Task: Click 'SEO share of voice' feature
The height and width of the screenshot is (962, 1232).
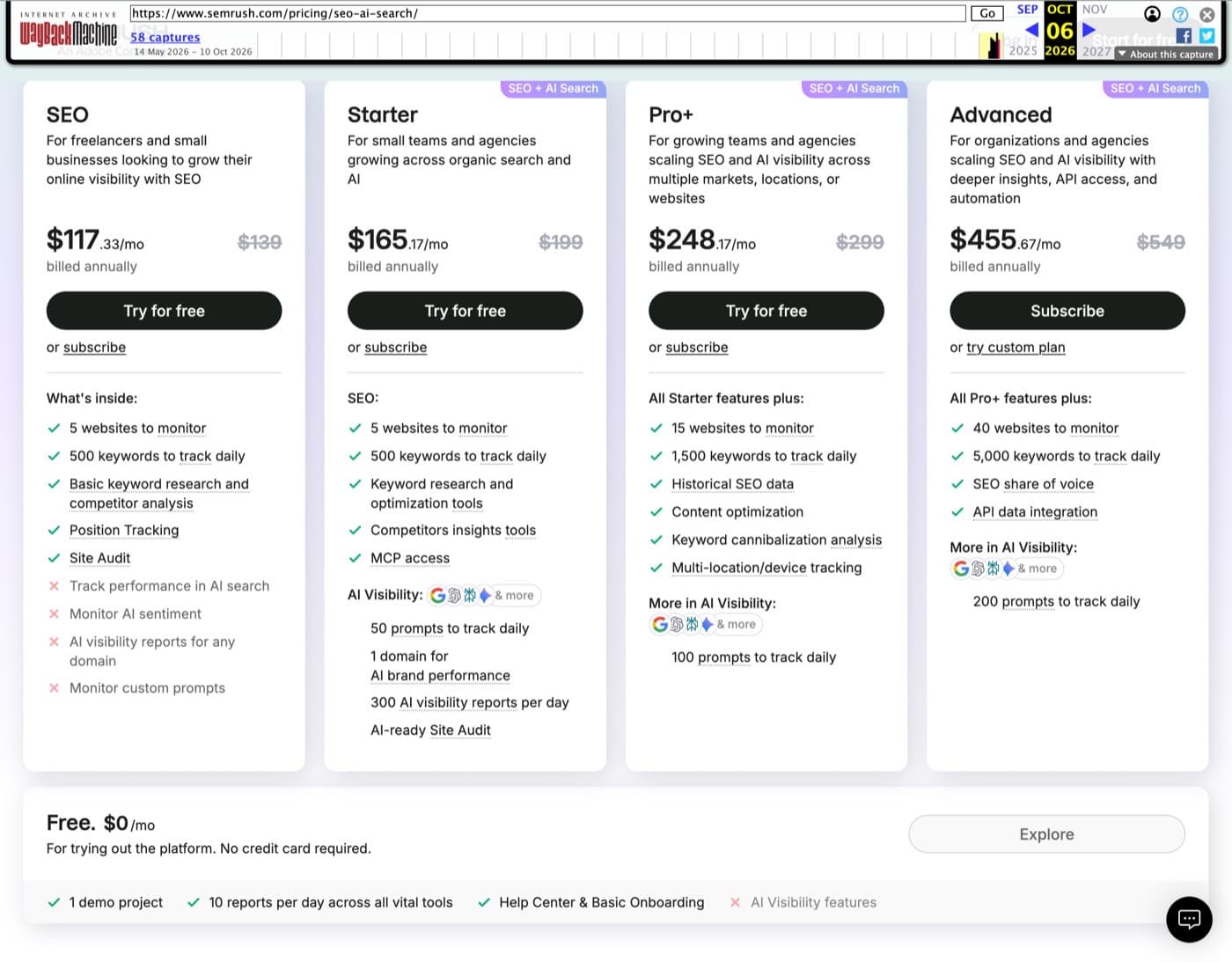Action: coord(1033,484)
